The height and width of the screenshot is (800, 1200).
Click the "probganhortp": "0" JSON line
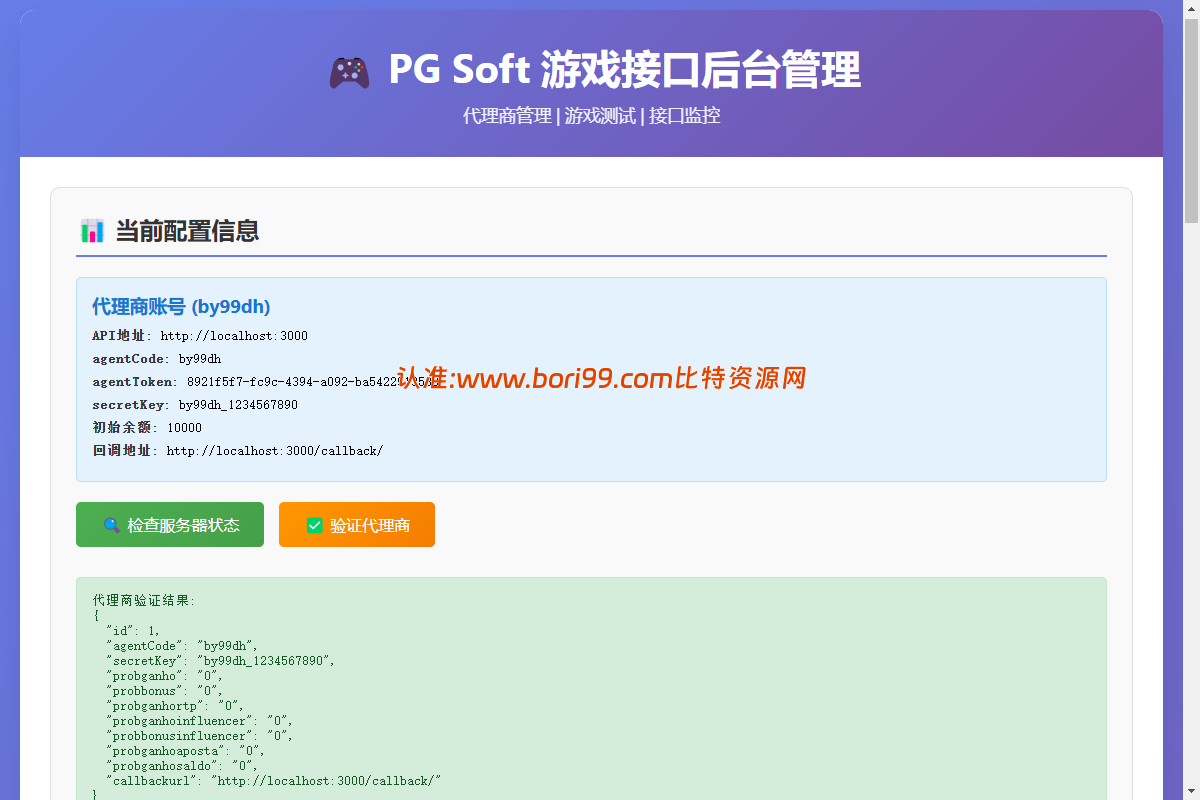(x=175, y=706)
